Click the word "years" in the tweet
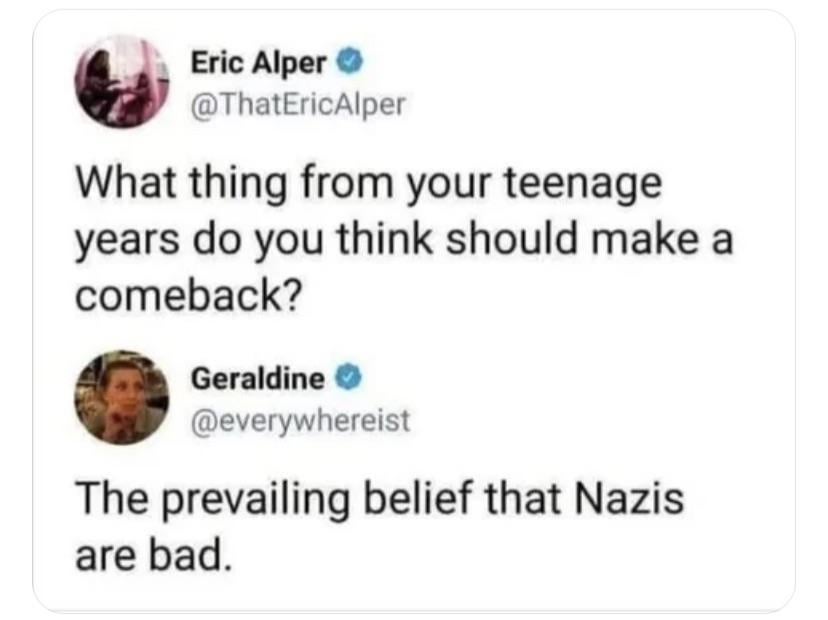 (x=127, y=242)
